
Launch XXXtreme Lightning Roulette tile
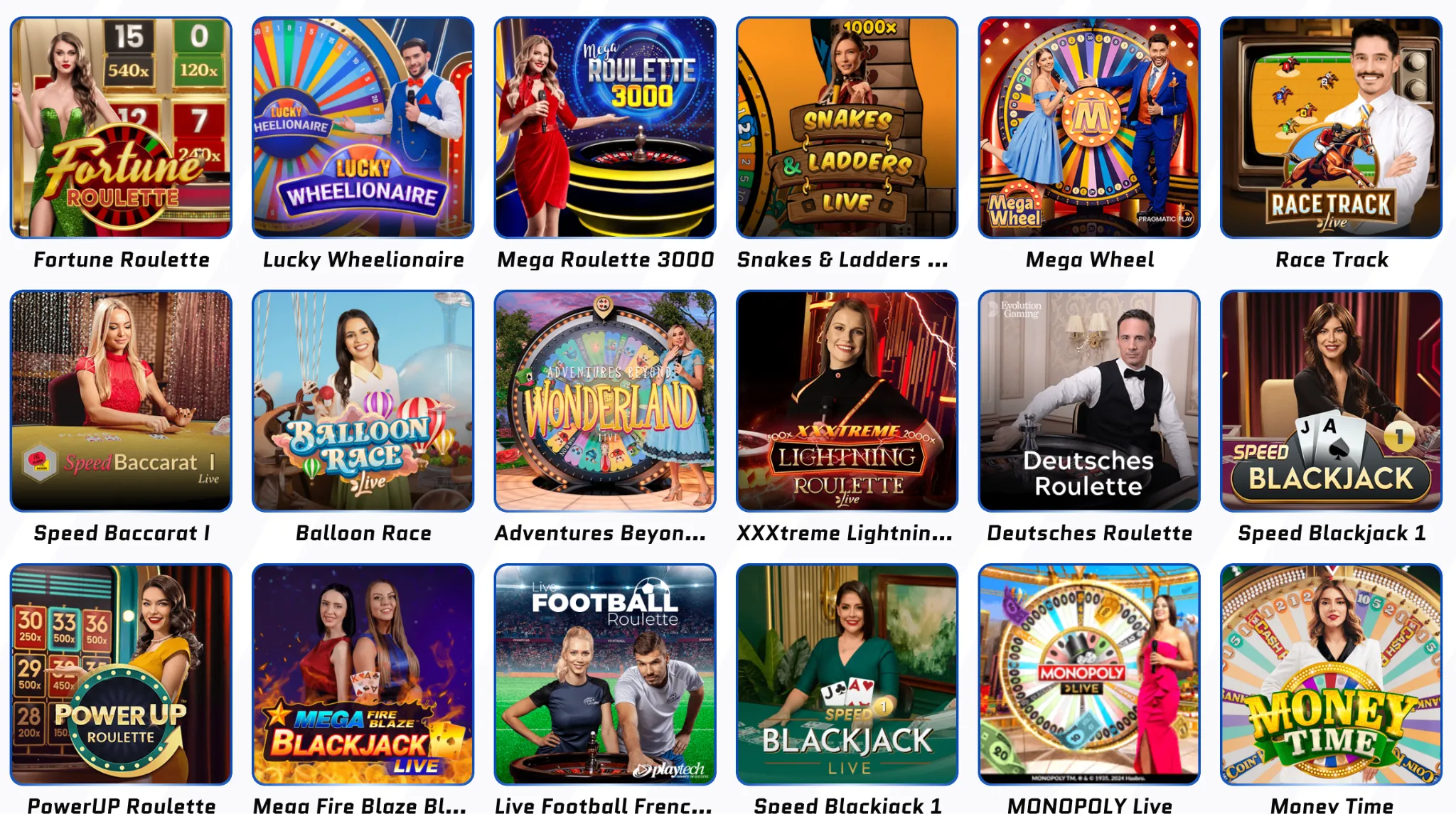point(847,401)
